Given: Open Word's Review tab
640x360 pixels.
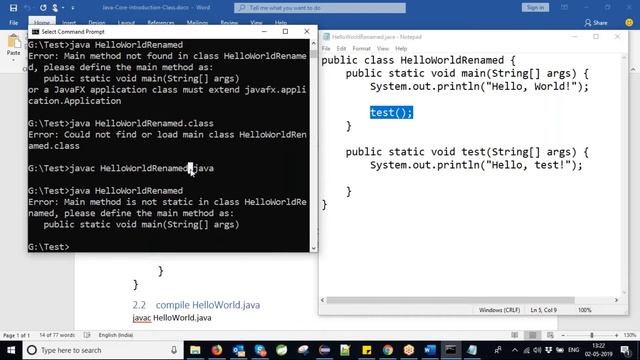Looking at the screenshot, I should (229, 23).
